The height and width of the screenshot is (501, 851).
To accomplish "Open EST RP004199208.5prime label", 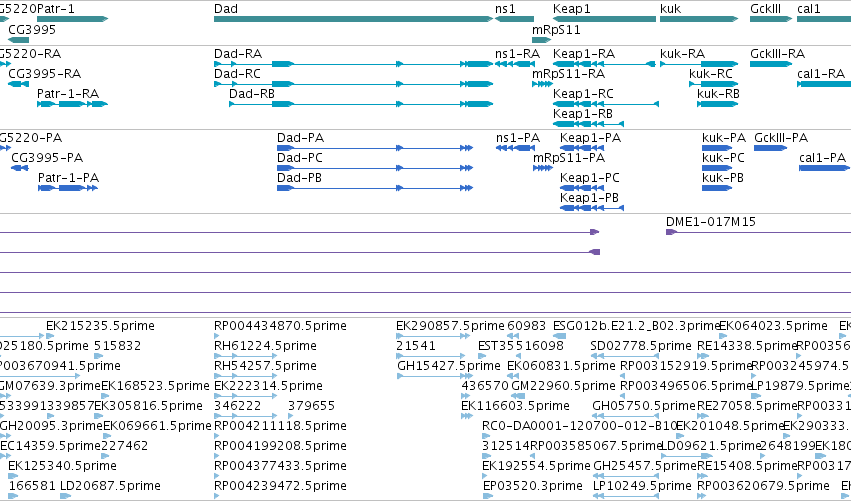I will pyautogui.click(x=280, y=446).
